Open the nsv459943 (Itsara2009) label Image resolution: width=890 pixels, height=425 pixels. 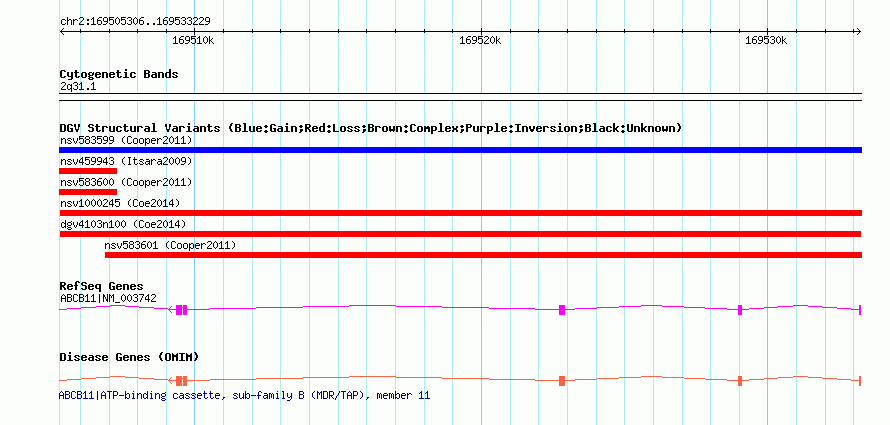(126, 161)
